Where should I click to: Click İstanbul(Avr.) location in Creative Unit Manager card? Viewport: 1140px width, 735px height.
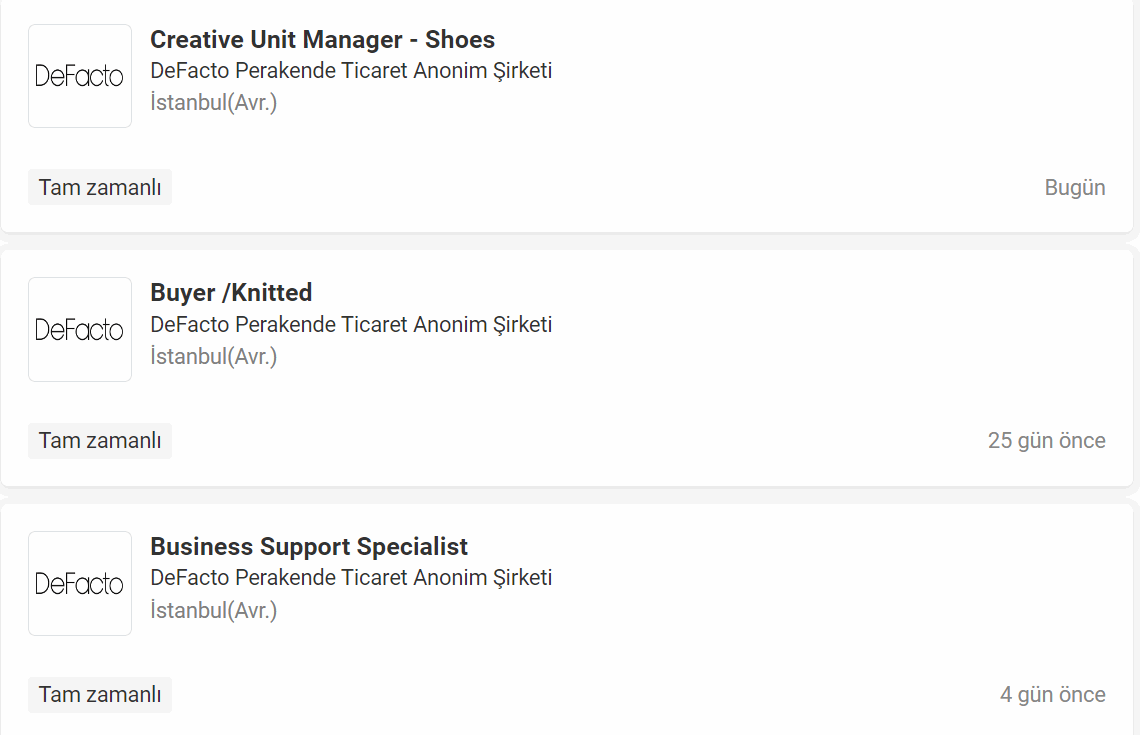pyautogui.click(x=214, y=103)
